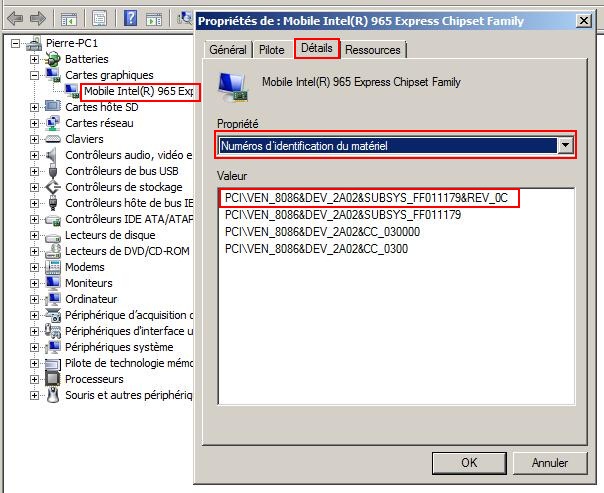Select value ending with CC_030000
This screenshot has width=604, height=493.
click(x=322, y=232)
